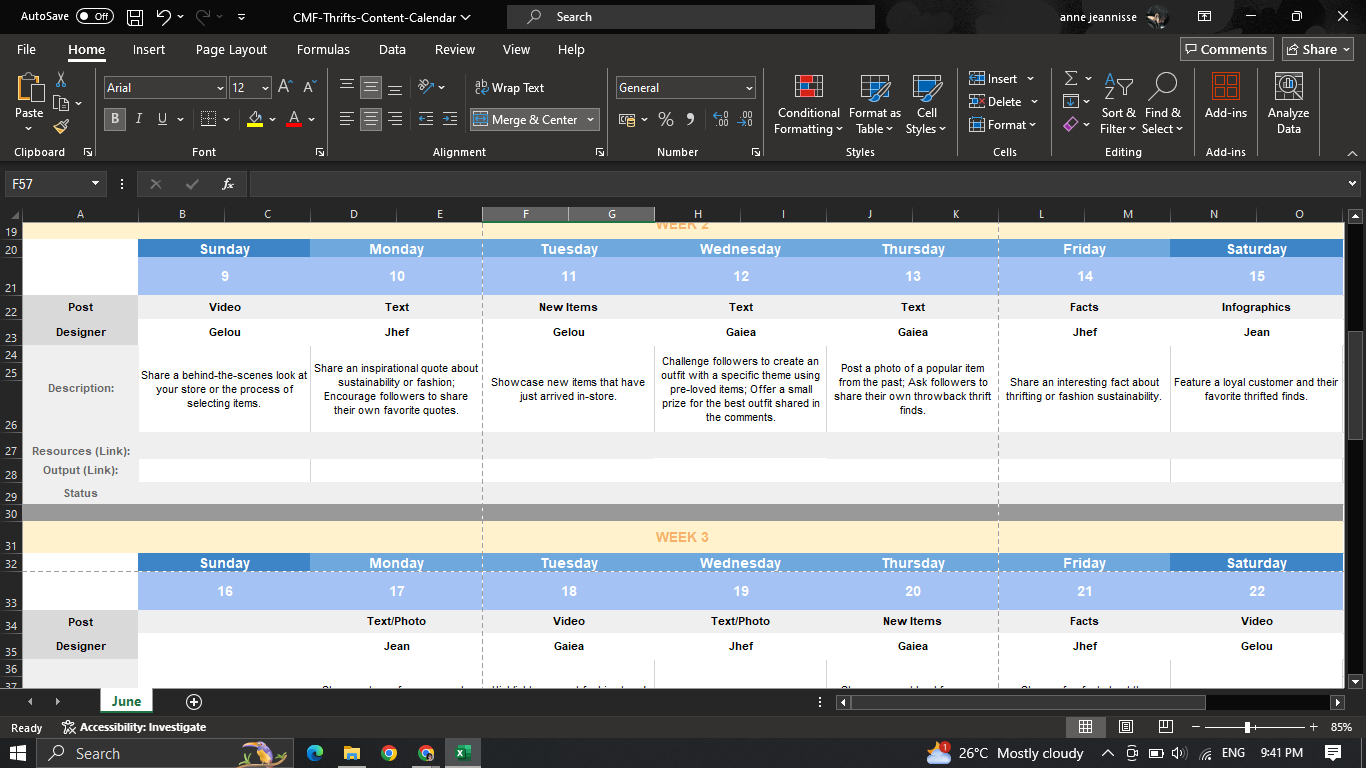This screenshot has height=768, width=1366.
Task: Toggle Middle Align vertical alignment
Action: tap(371, 88)
